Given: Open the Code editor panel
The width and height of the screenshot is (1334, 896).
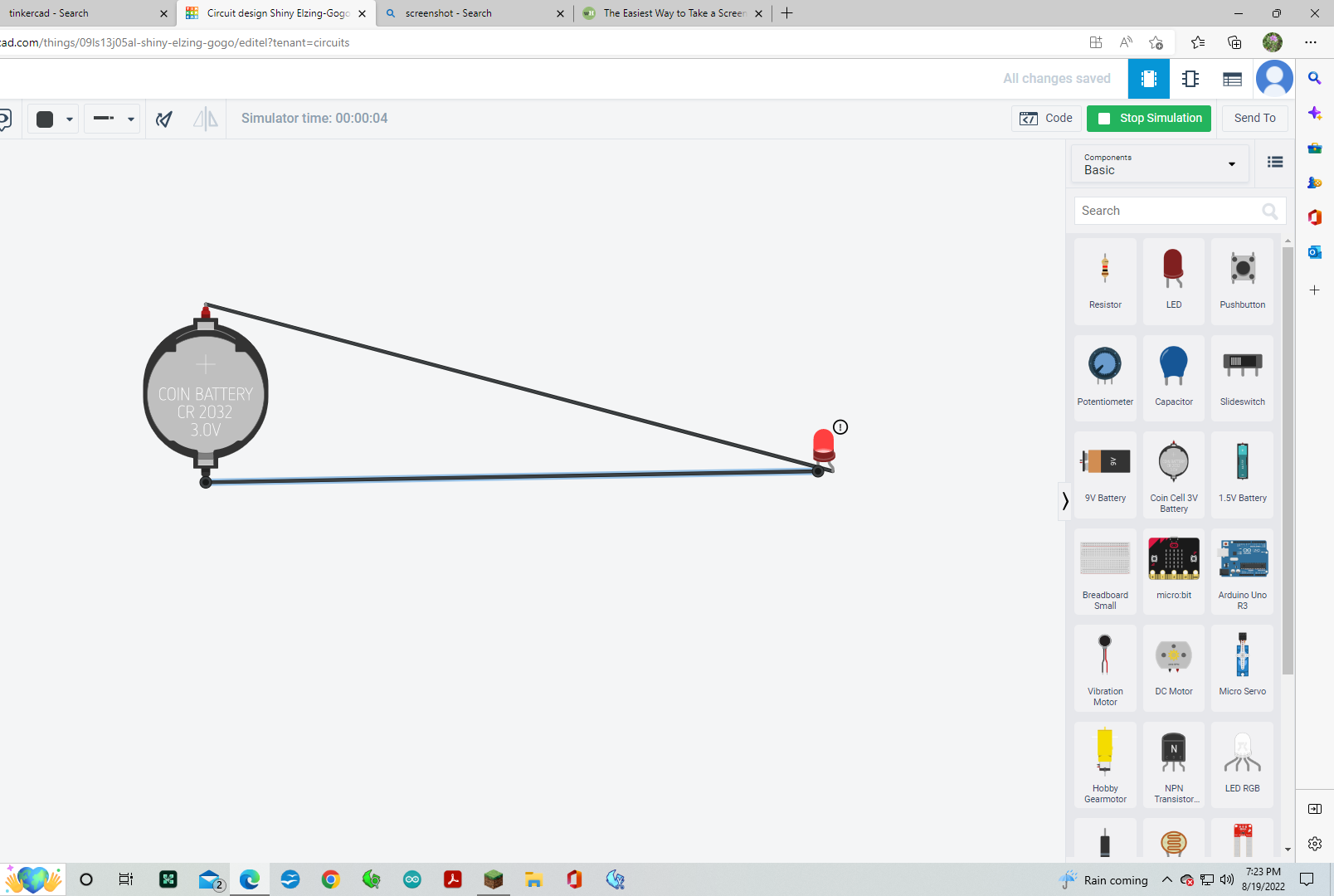Looking at the screenshot, I should click(1046, 118).
